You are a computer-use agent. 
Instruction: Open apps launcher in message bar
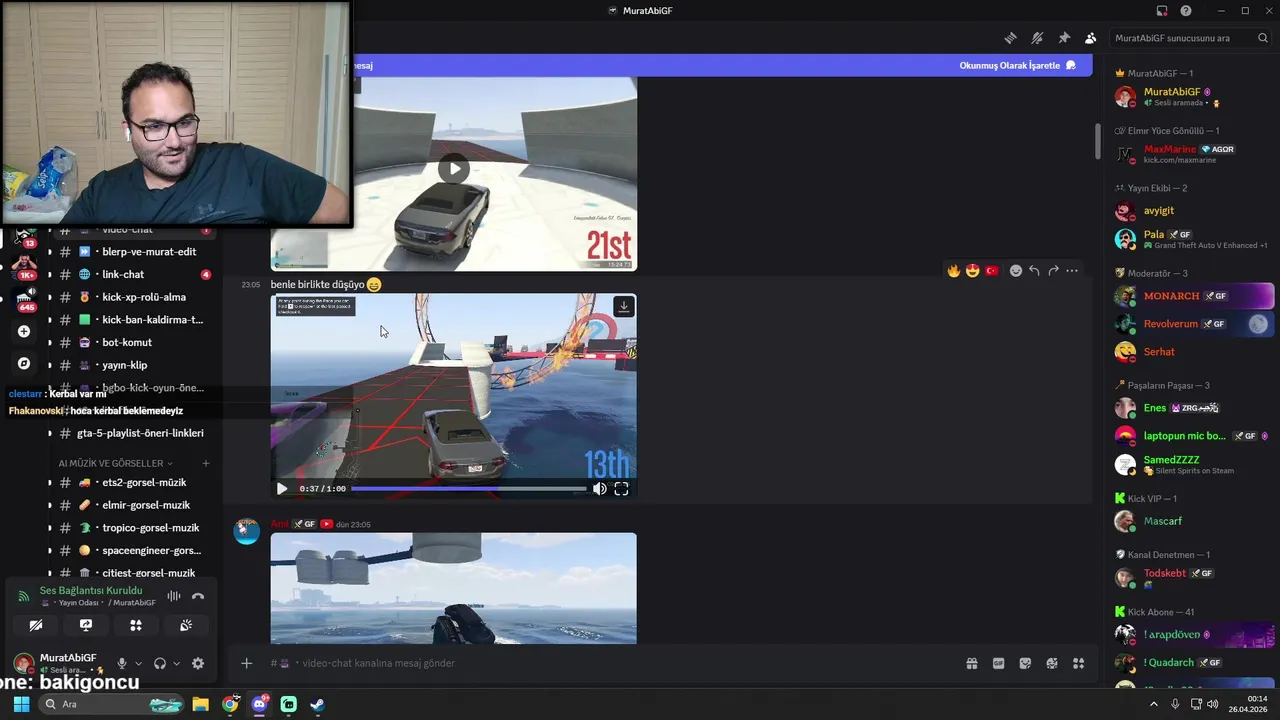pyautogui.click(x=1079, y=663)
